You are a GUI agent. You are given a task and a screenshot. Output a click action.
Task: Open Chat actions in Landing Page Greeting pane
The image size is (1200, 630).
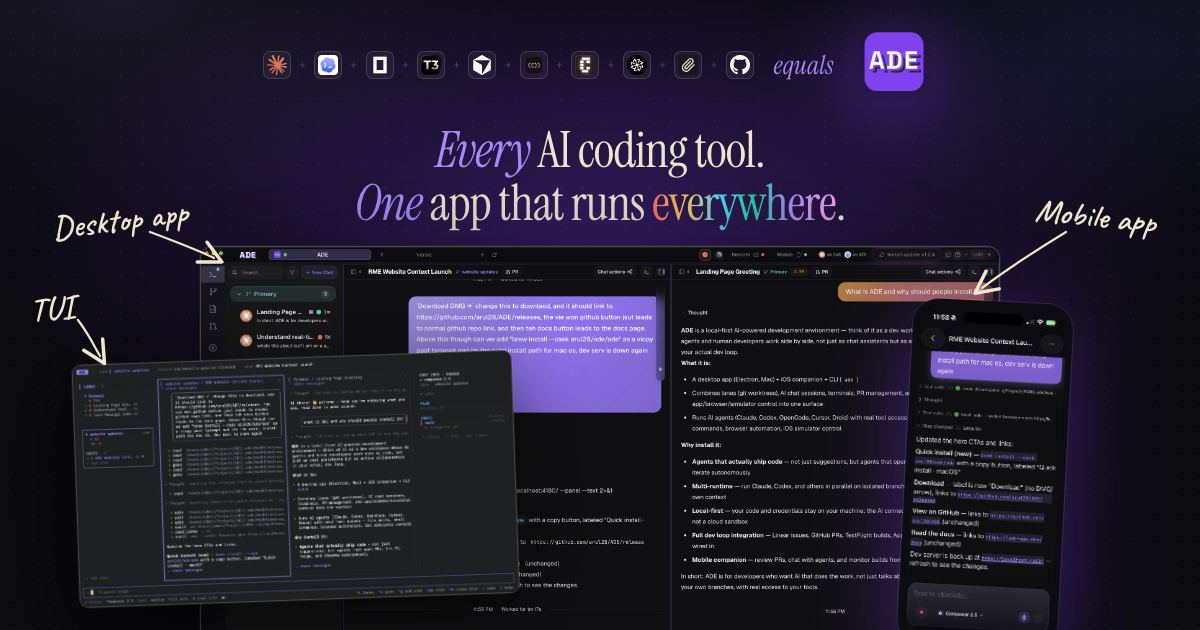pos(944,272)
